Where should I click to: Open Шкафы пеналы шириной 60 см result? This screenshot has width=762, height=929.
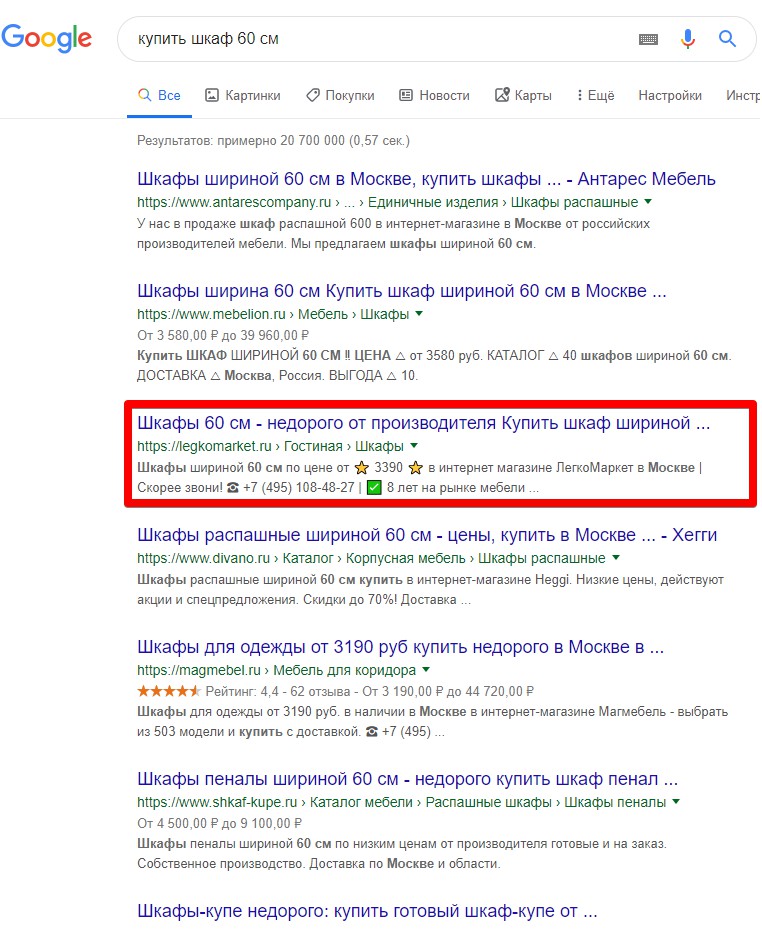pos(408,779)
